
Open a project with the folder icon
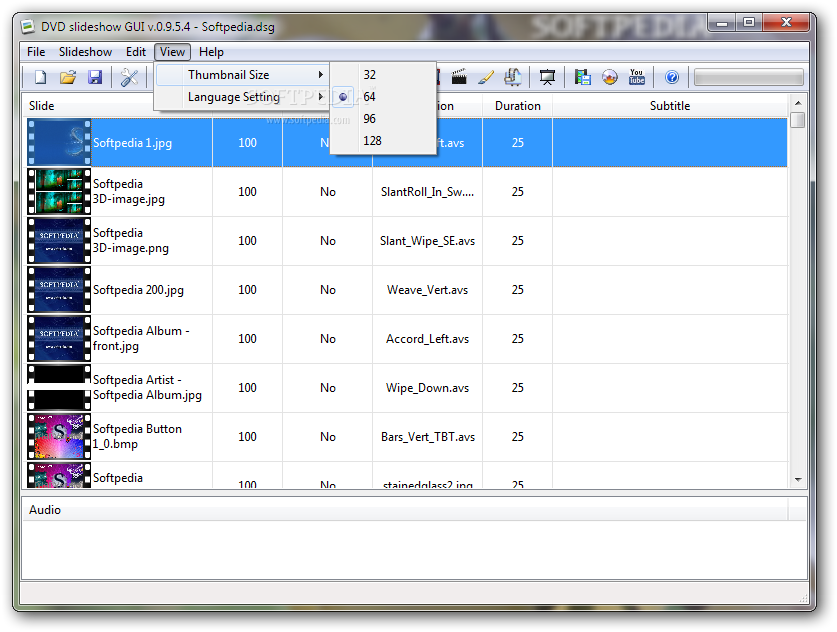pyautogui.click(x=68, y=77)
